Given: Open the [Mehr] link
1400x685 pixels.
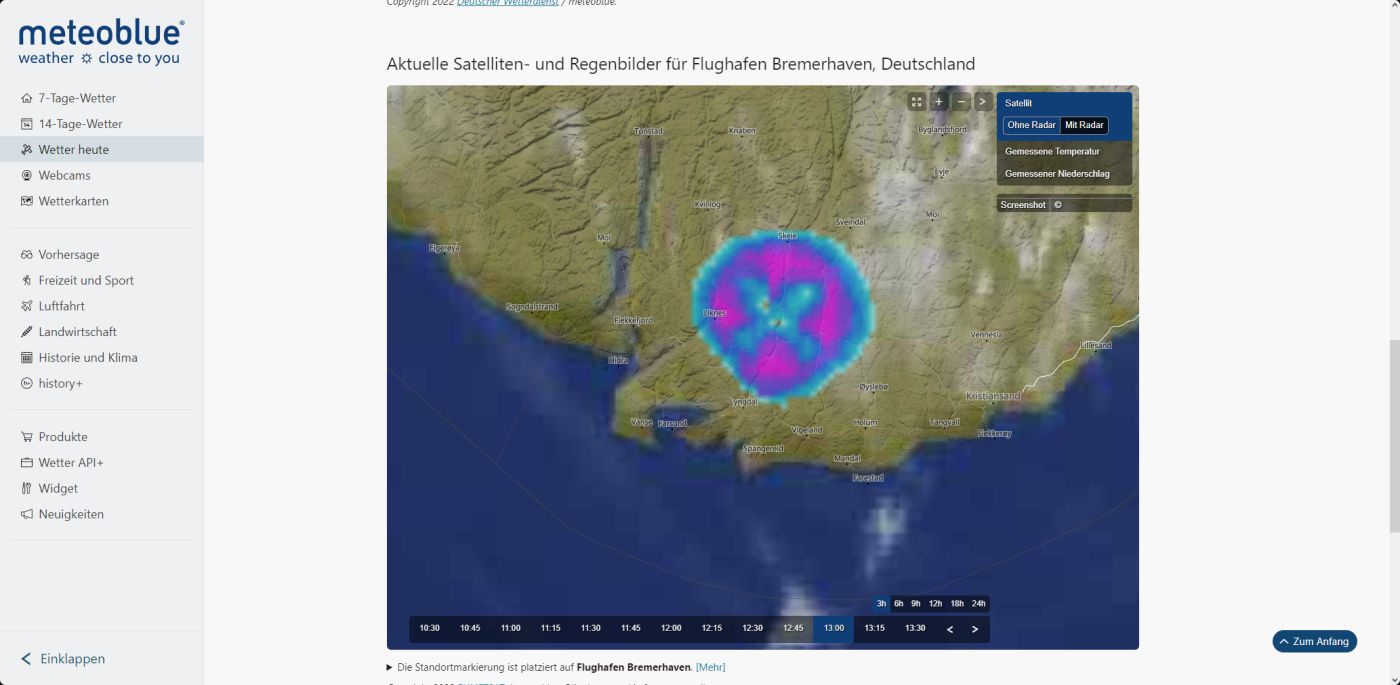Looking at the screenshot, I should click(x=710, y=667).
